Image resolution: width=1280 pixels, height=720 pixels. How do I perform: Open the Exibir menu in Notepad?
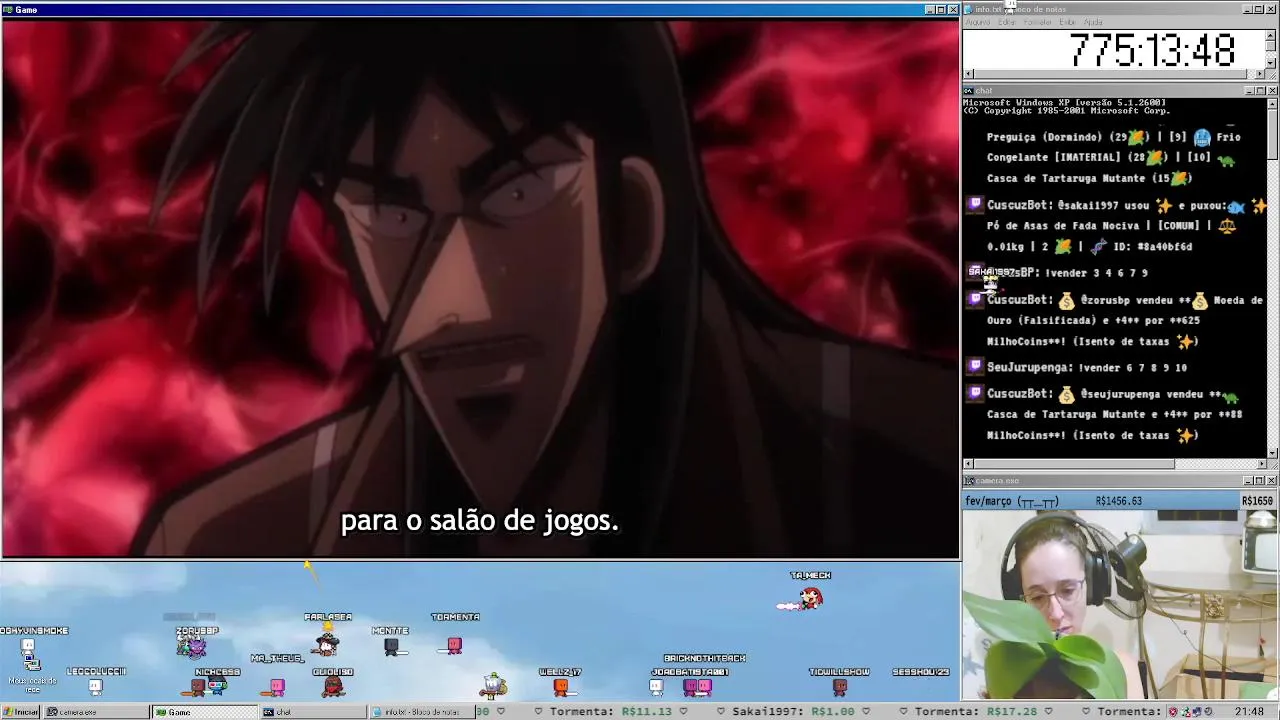pos(1067,22)
